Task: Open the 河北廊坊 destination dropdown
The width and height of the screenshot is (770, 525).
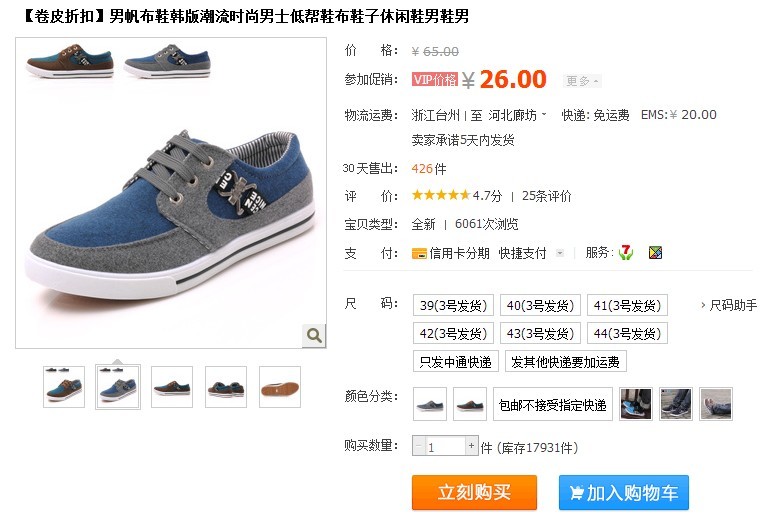Action: click(517, 115)
